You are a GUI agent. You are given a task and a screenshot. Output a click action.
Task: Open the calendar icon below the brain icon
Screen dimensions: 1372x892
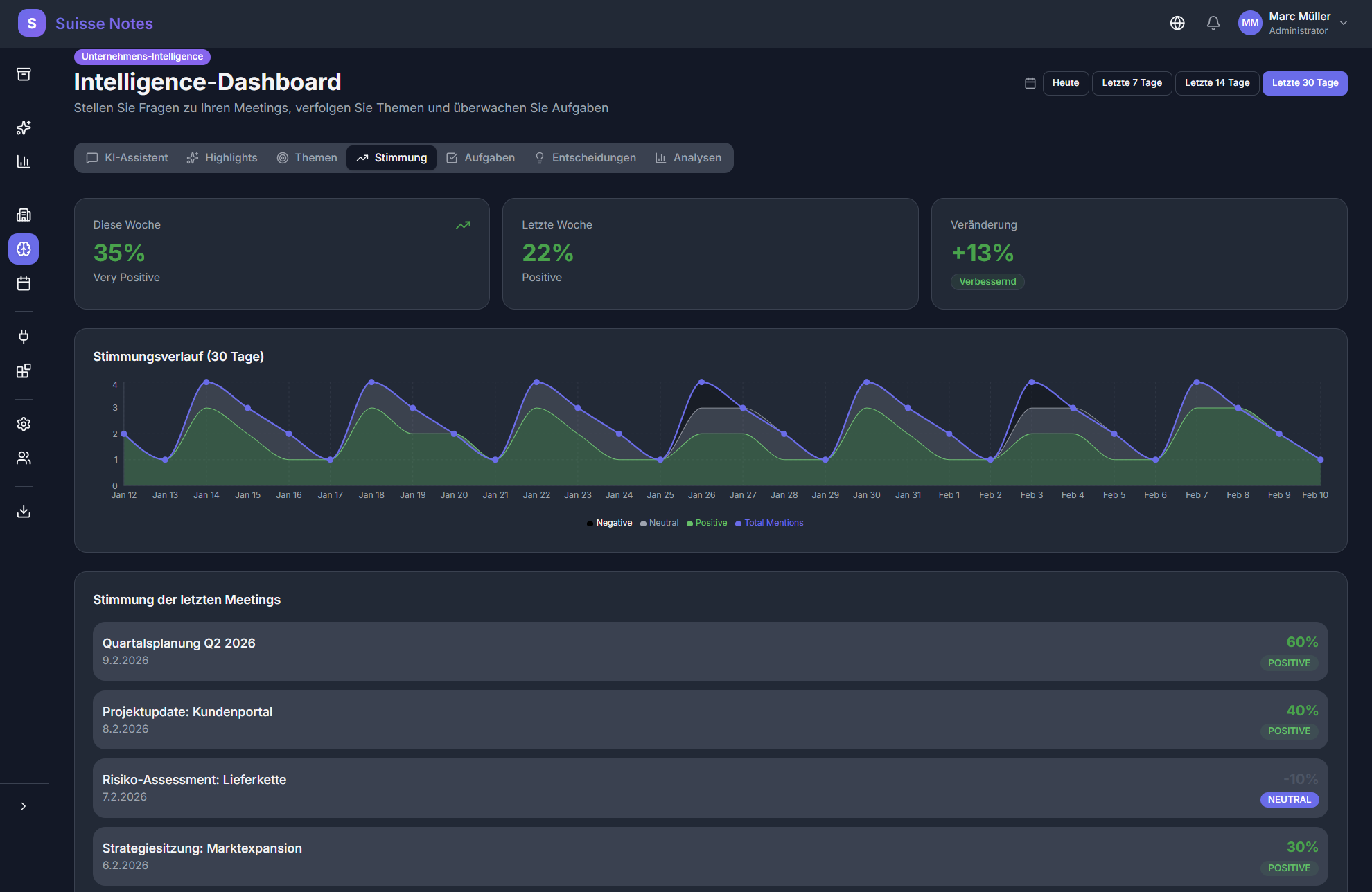(23, 283)
